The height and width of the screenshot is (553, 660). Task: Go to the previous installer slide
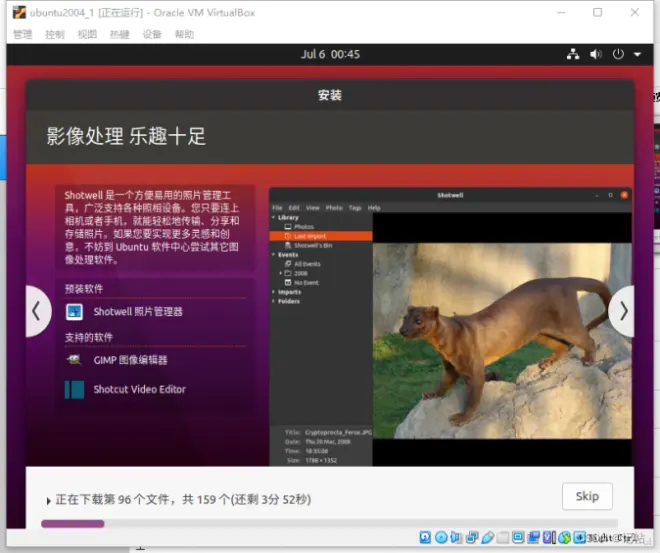tap(37, 311)
